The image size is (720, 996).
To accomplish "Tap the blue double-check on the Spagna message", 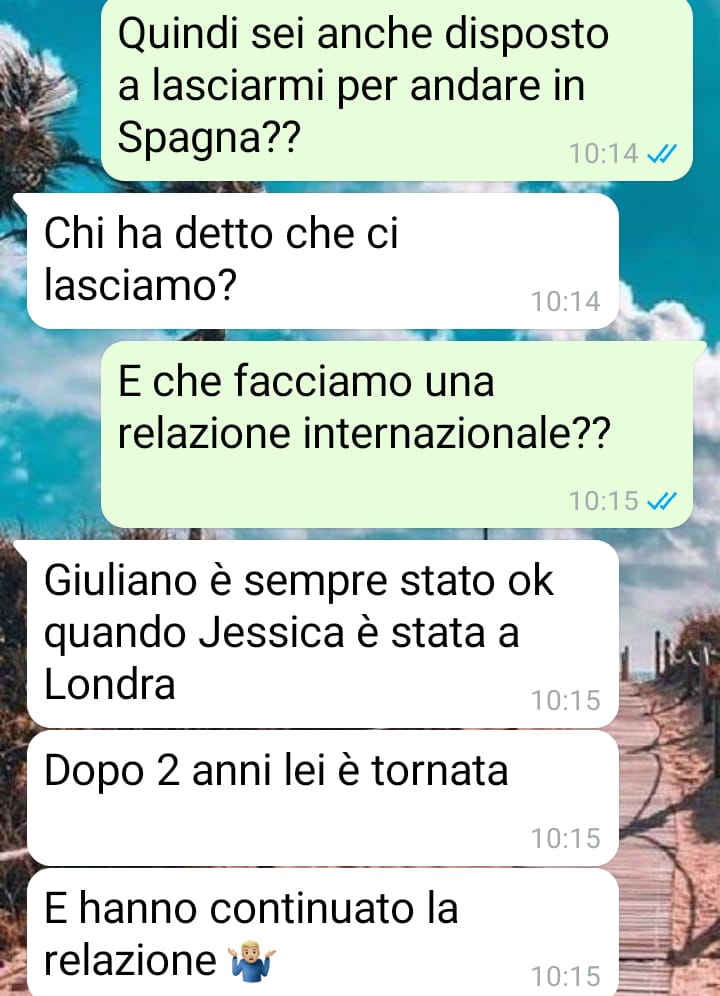I will [x=662, y=154].
